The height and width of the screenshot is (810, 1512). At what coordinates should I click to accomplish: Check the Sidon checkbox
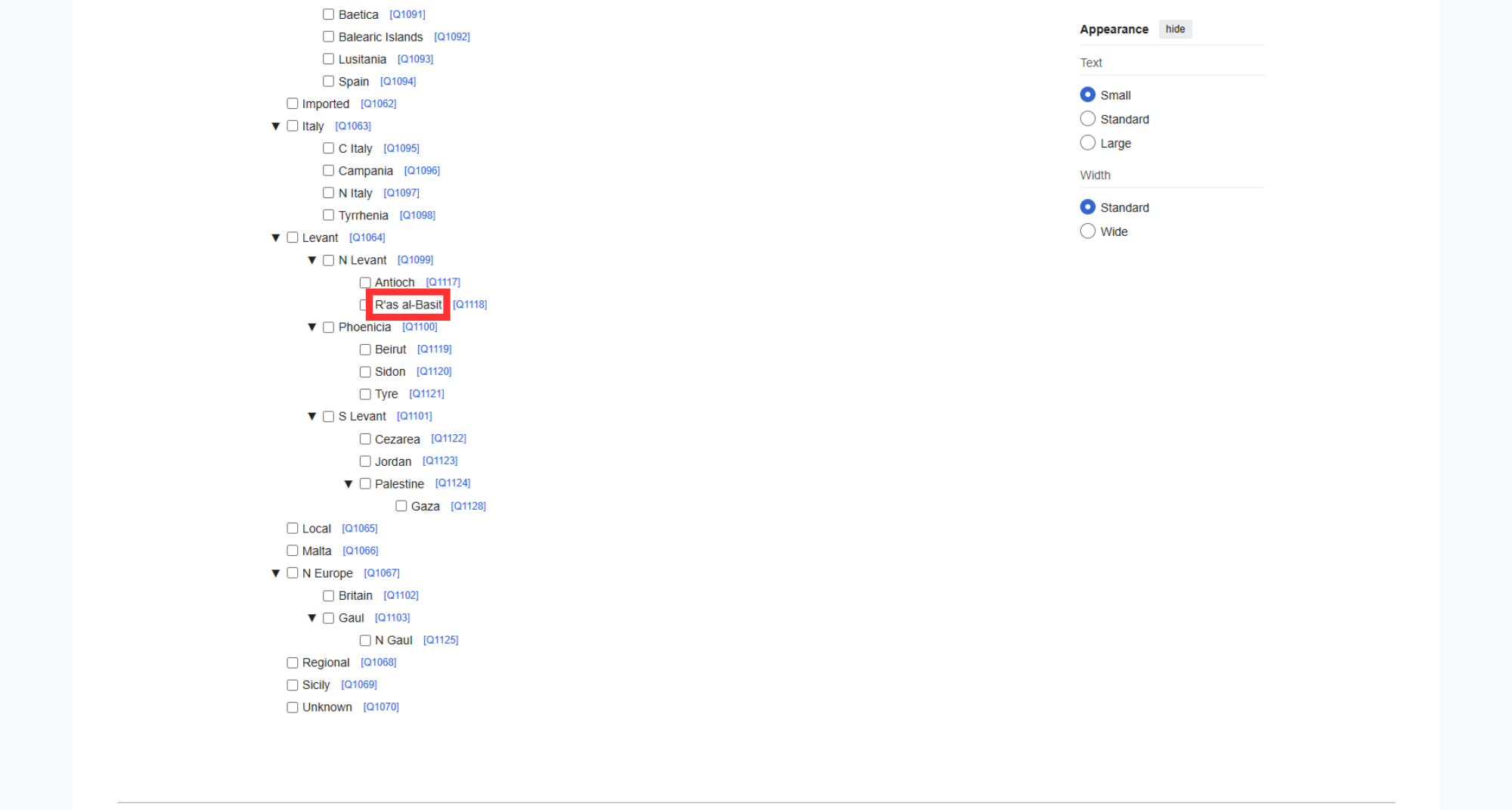coord(364,371)
